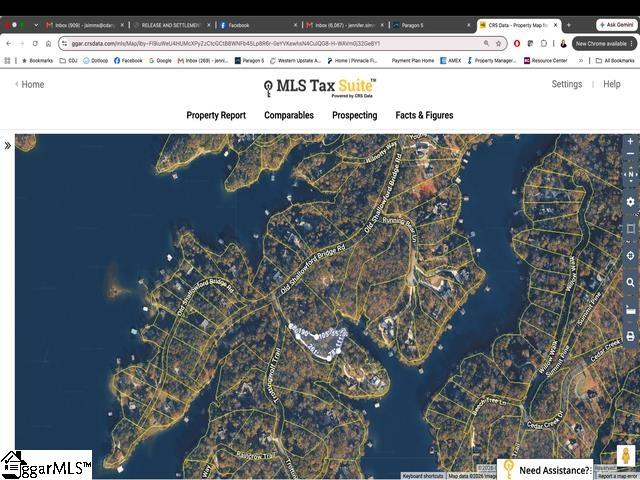Screen dimensions: 640x480
Task: Click the browser home icon
Action: click(49, 43)
